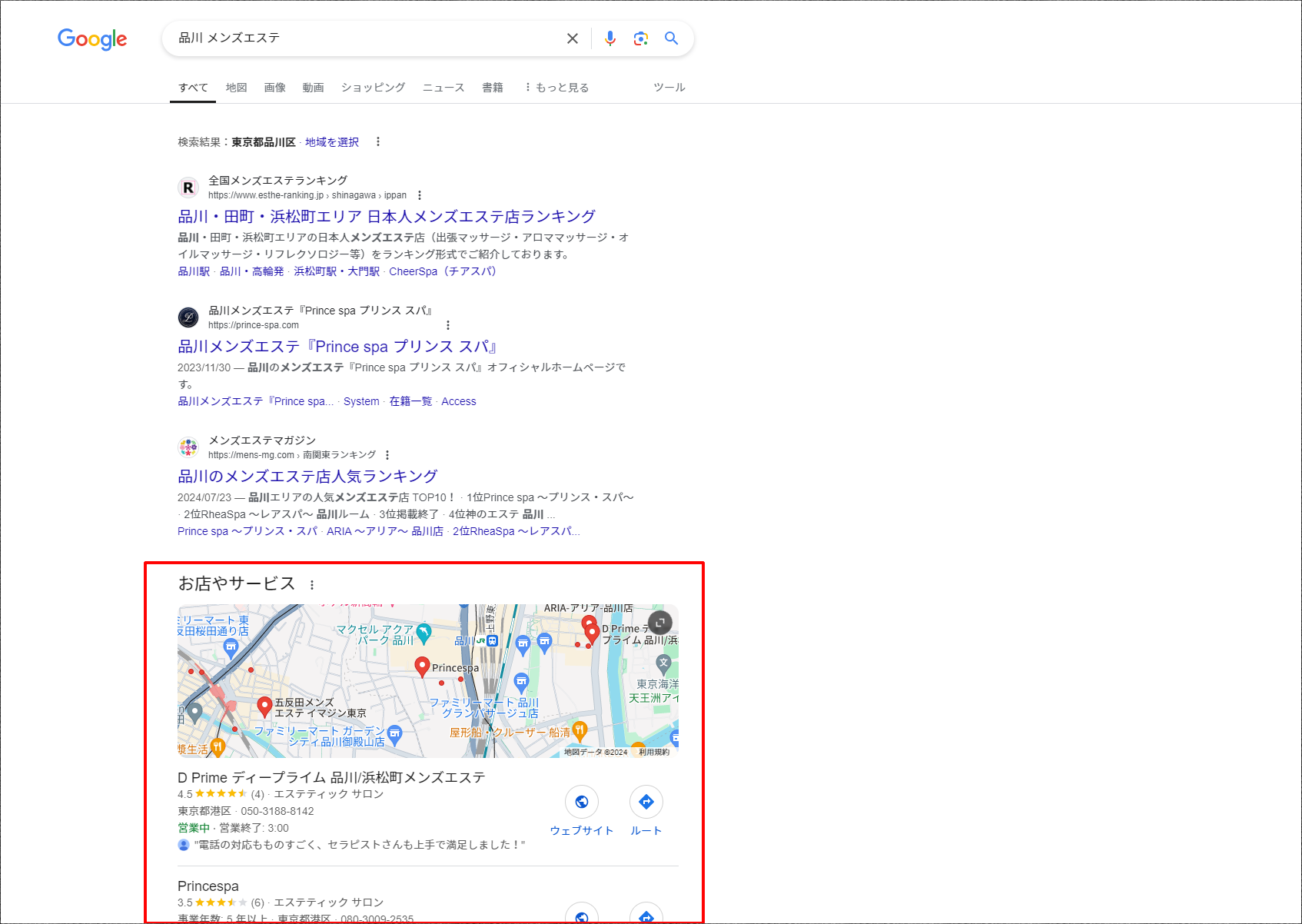Click the ファミリーマート ガーデンシティ品川御殿山店 marker

[394, 734]
